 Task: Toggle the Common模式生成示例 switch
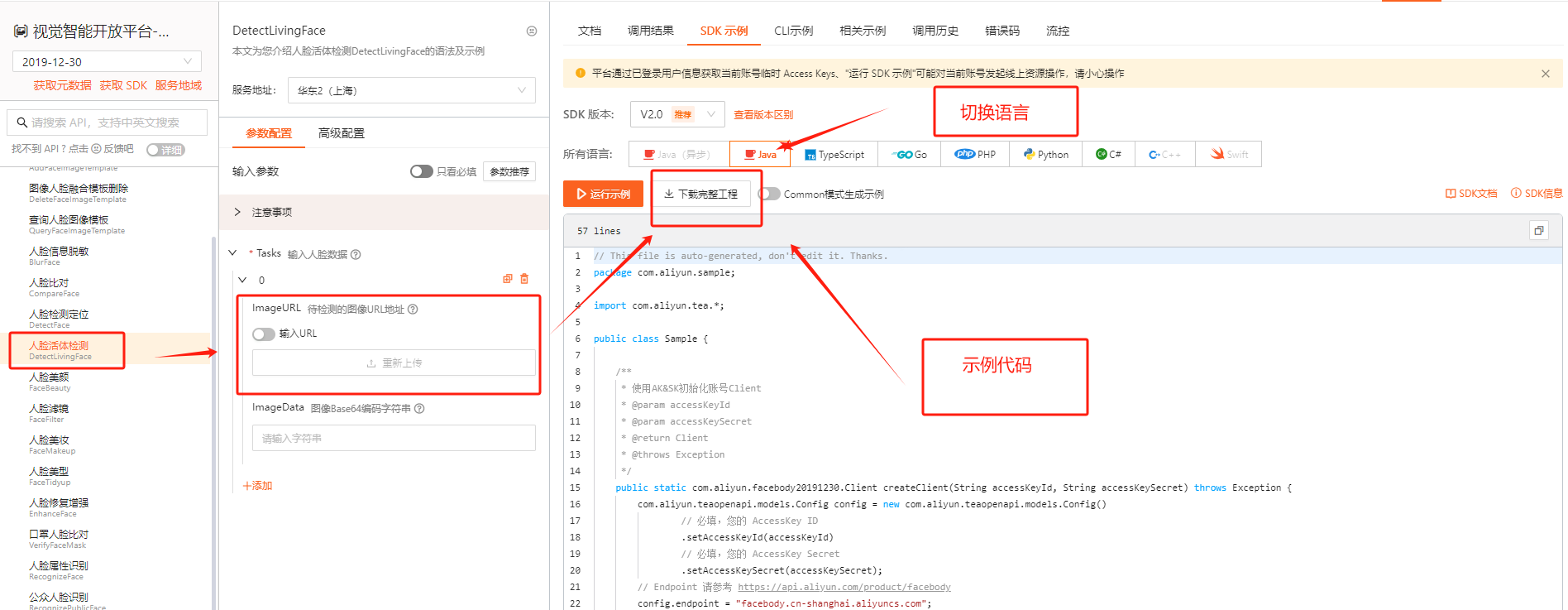coord(769,194)
